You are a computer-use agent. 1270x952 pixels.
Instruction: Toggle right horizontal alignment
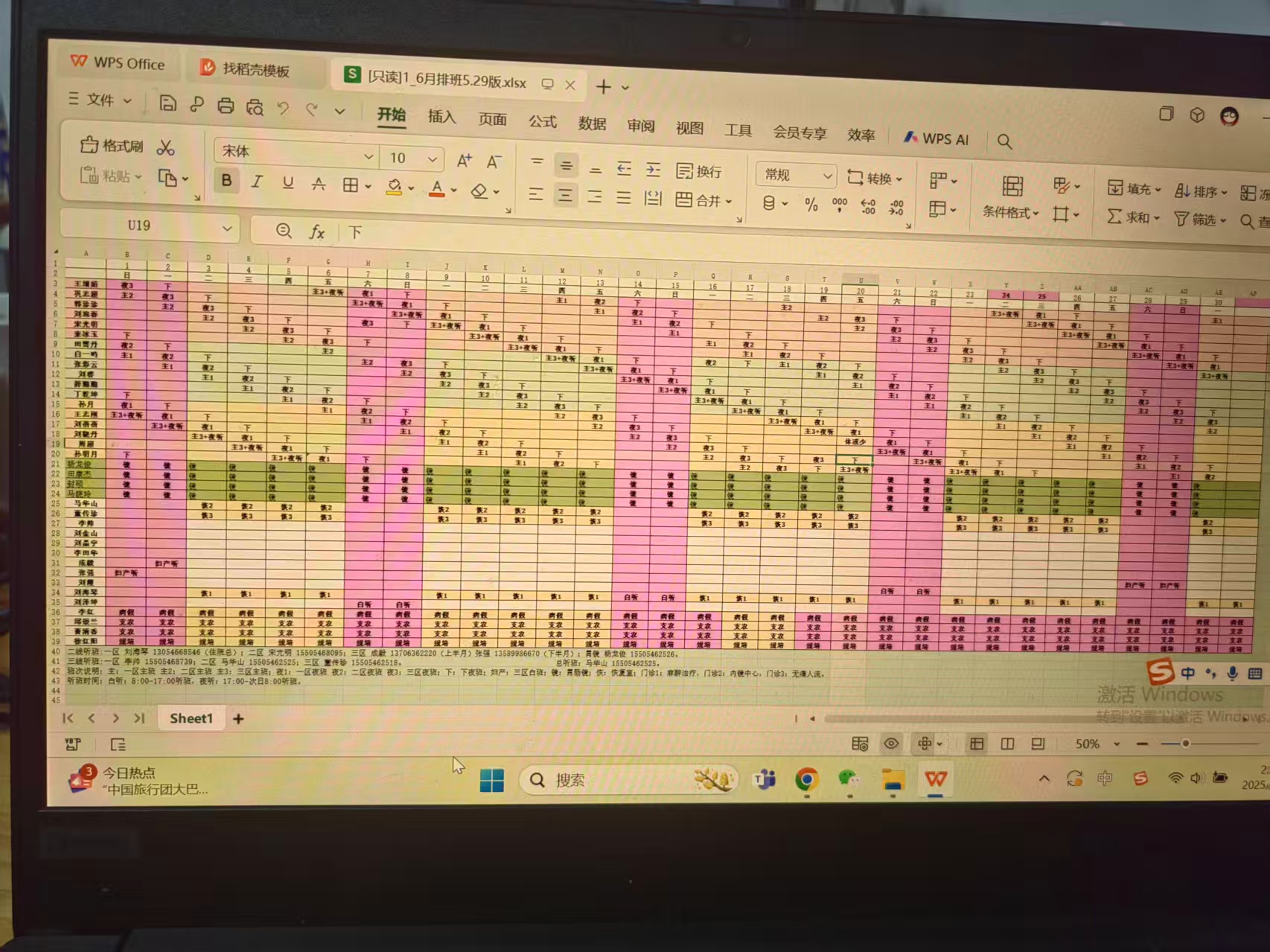pyautogui.click(x=594, y=197)
